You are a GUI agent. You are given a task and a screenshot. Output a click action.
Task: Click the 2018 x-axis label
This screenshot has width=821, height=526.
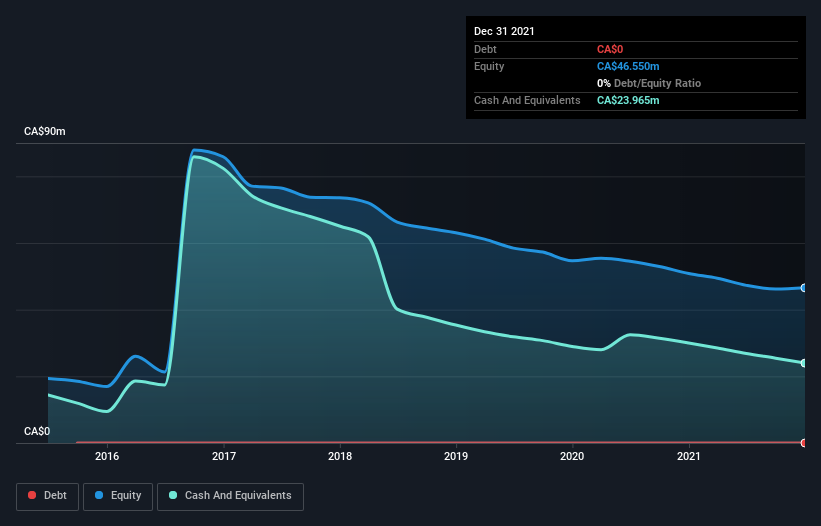(x=340, y=456)
